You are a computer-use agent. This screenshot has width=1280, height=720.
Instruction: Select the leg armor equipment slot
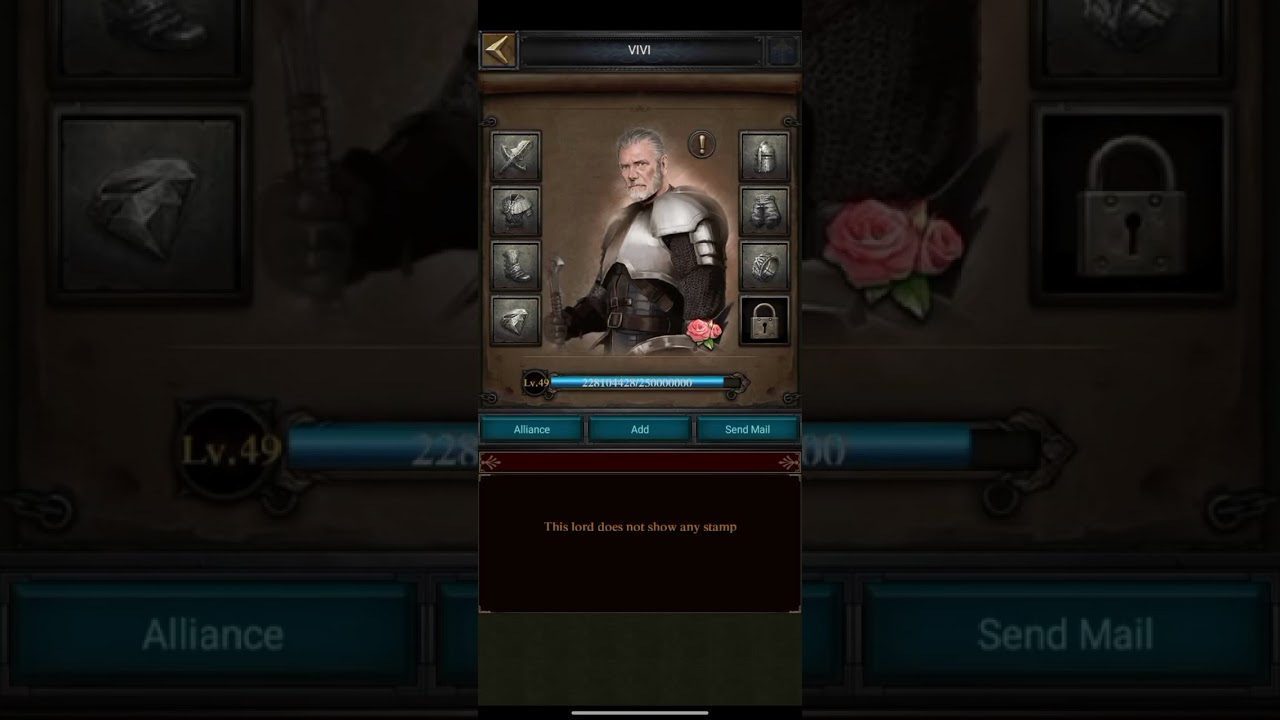764,211
